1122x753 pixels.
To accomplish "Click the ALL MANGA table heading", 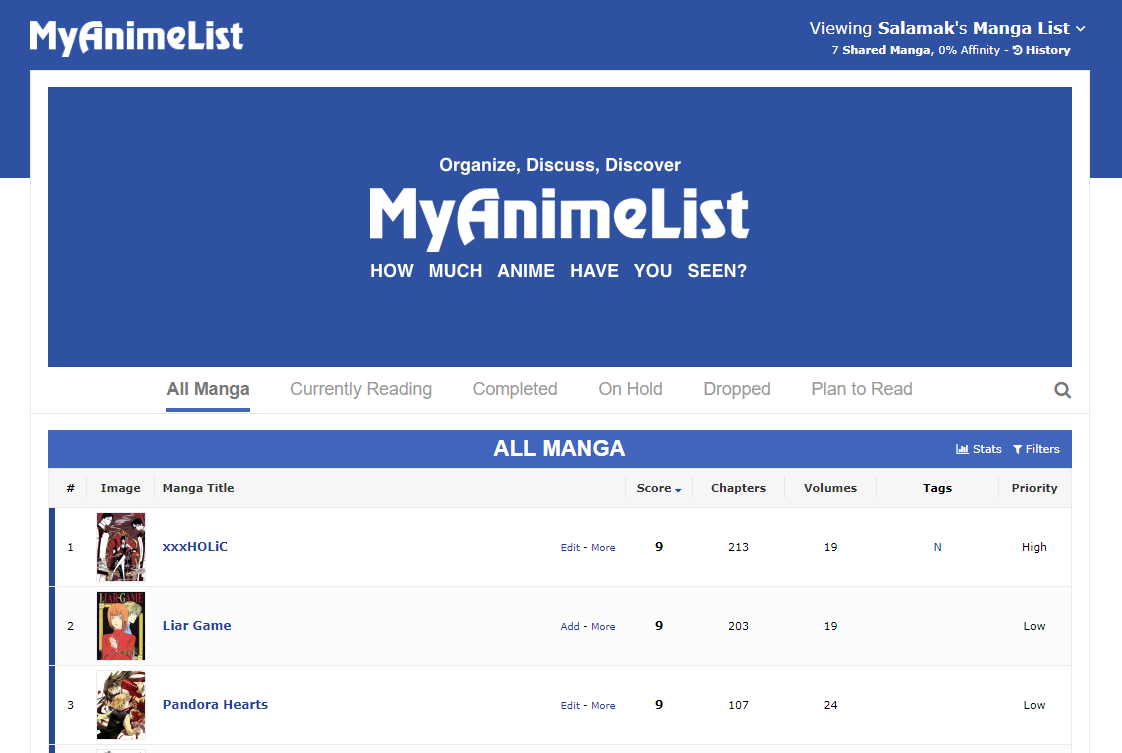I will pyautogui.click(x=559, y=448).
